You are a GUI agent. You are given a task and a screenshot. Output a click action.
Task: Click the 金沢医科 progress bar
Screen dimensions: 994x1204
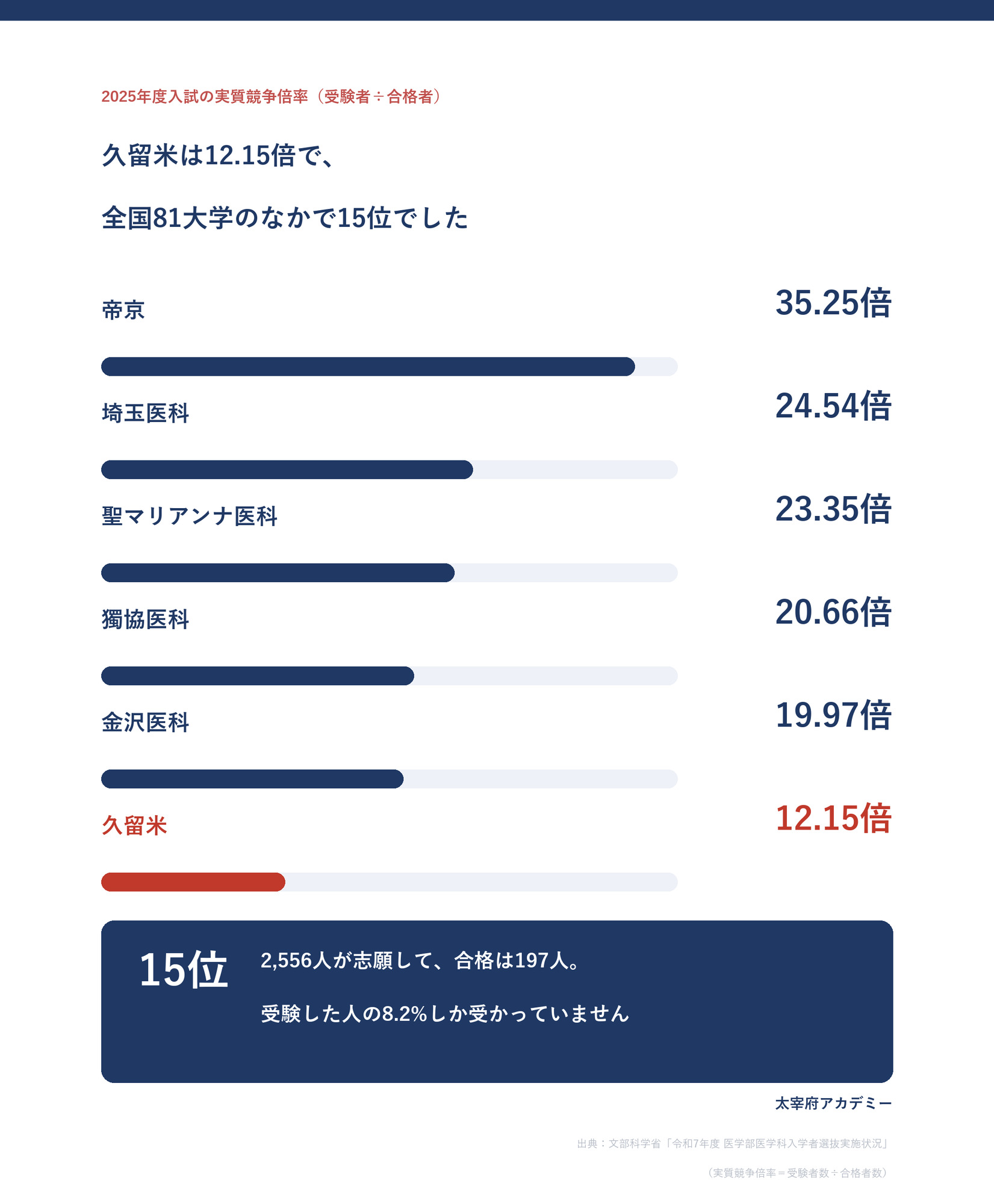pyautogui.click(x=389, y=778)
